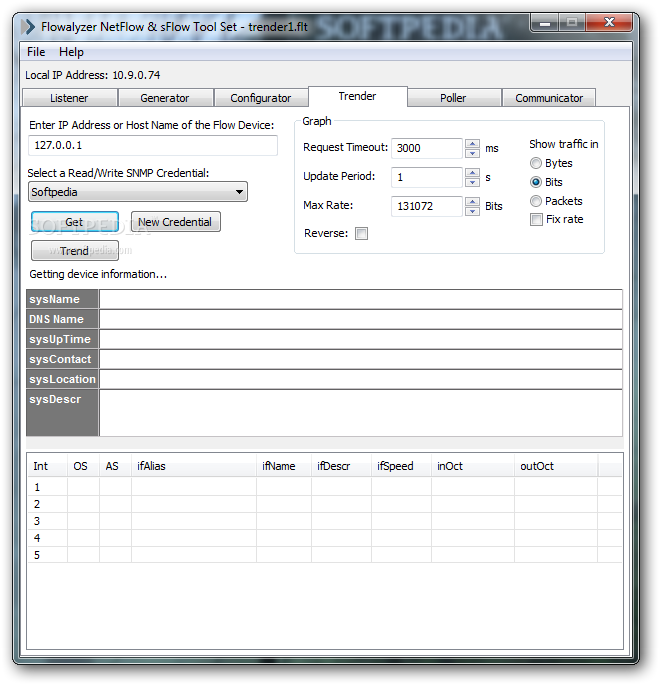660x685 pixels.
Task: Click the ifName column header
Action: point(284,466)
